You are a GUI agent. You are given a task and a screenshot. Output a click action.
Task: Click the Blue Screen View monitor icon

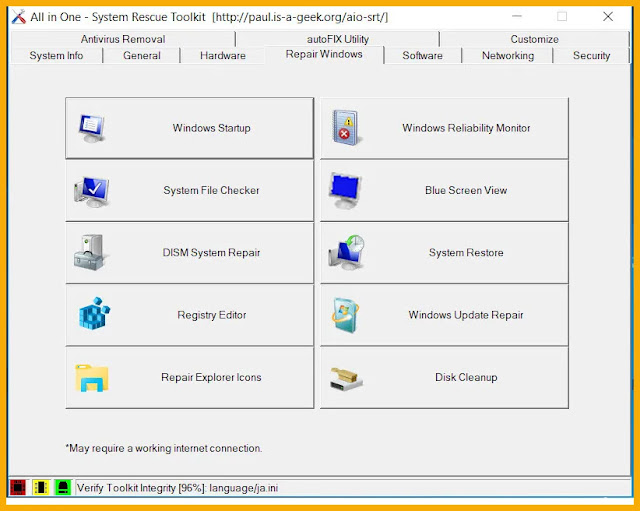345,191
